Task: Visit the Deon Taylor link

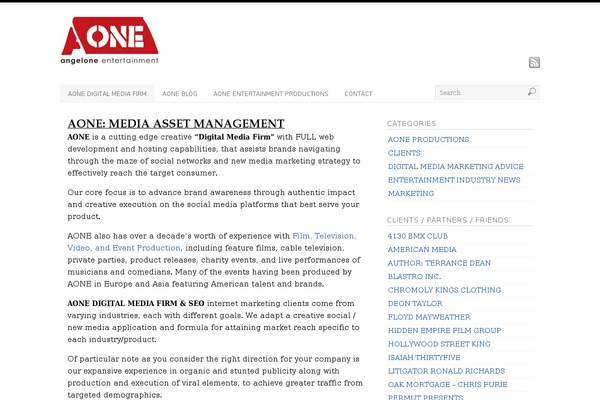Action: pyautogui.click(x=415, y=304)
